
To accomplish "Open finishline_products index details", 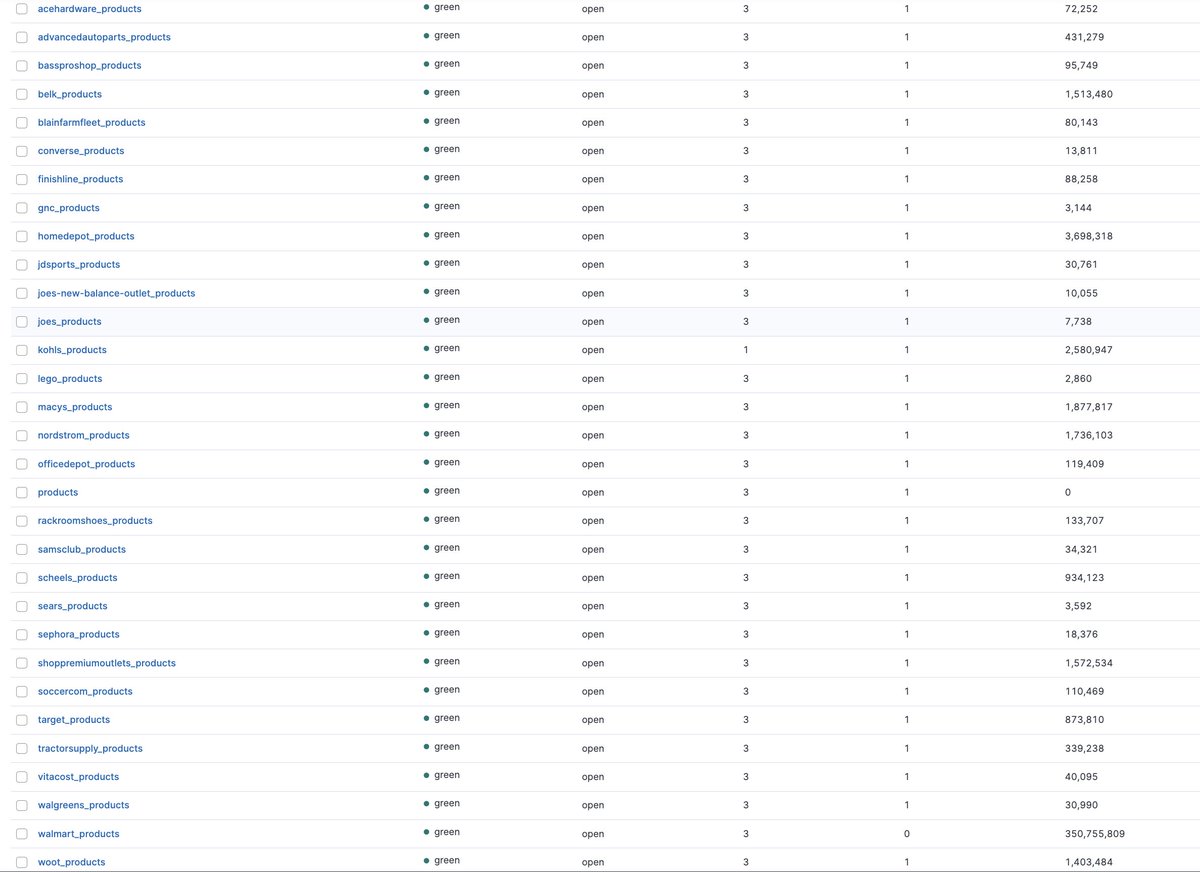I will point(80,179).
